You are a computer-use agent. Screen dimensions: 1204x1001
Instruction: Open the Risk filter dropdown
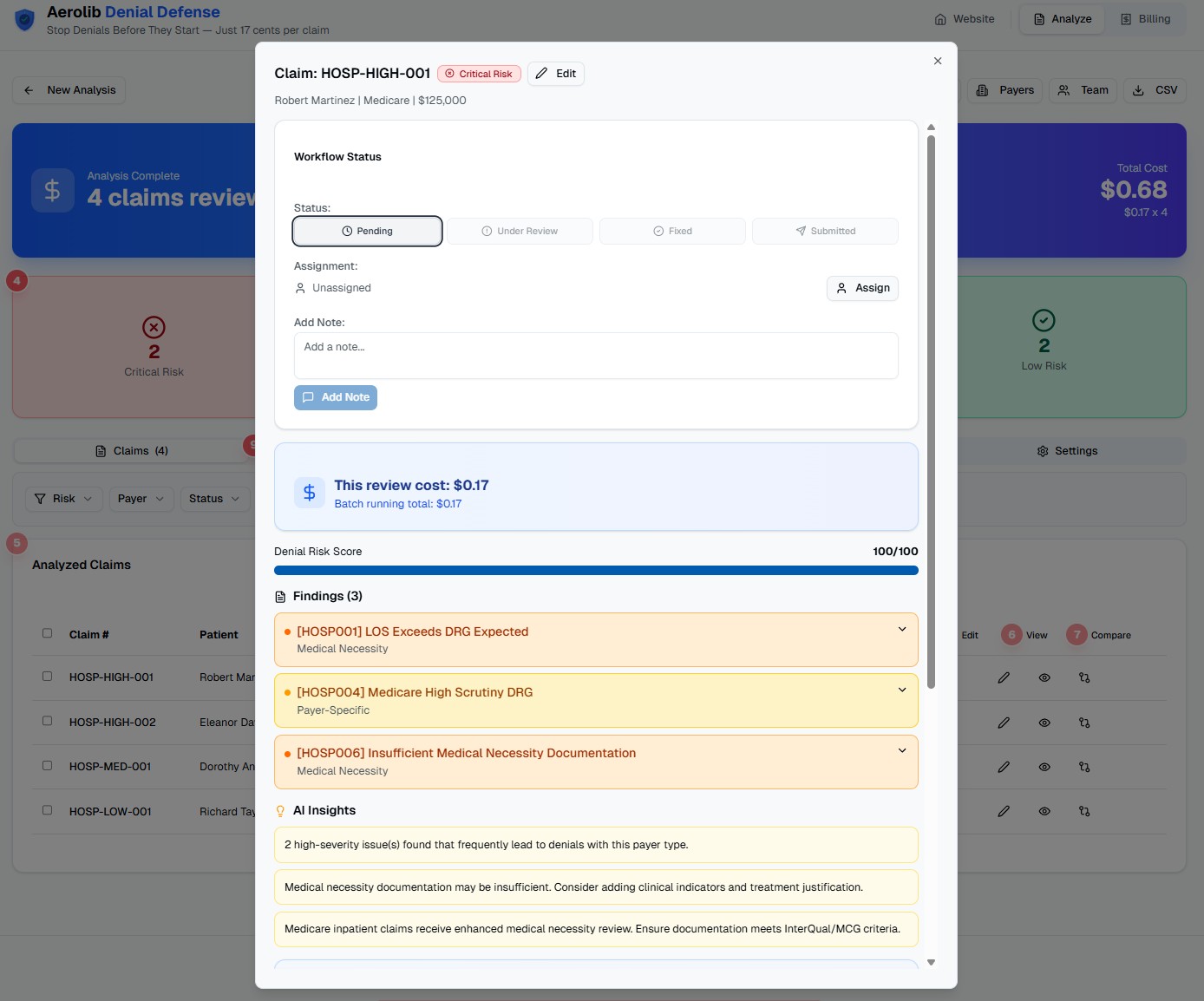coord(62,499)
